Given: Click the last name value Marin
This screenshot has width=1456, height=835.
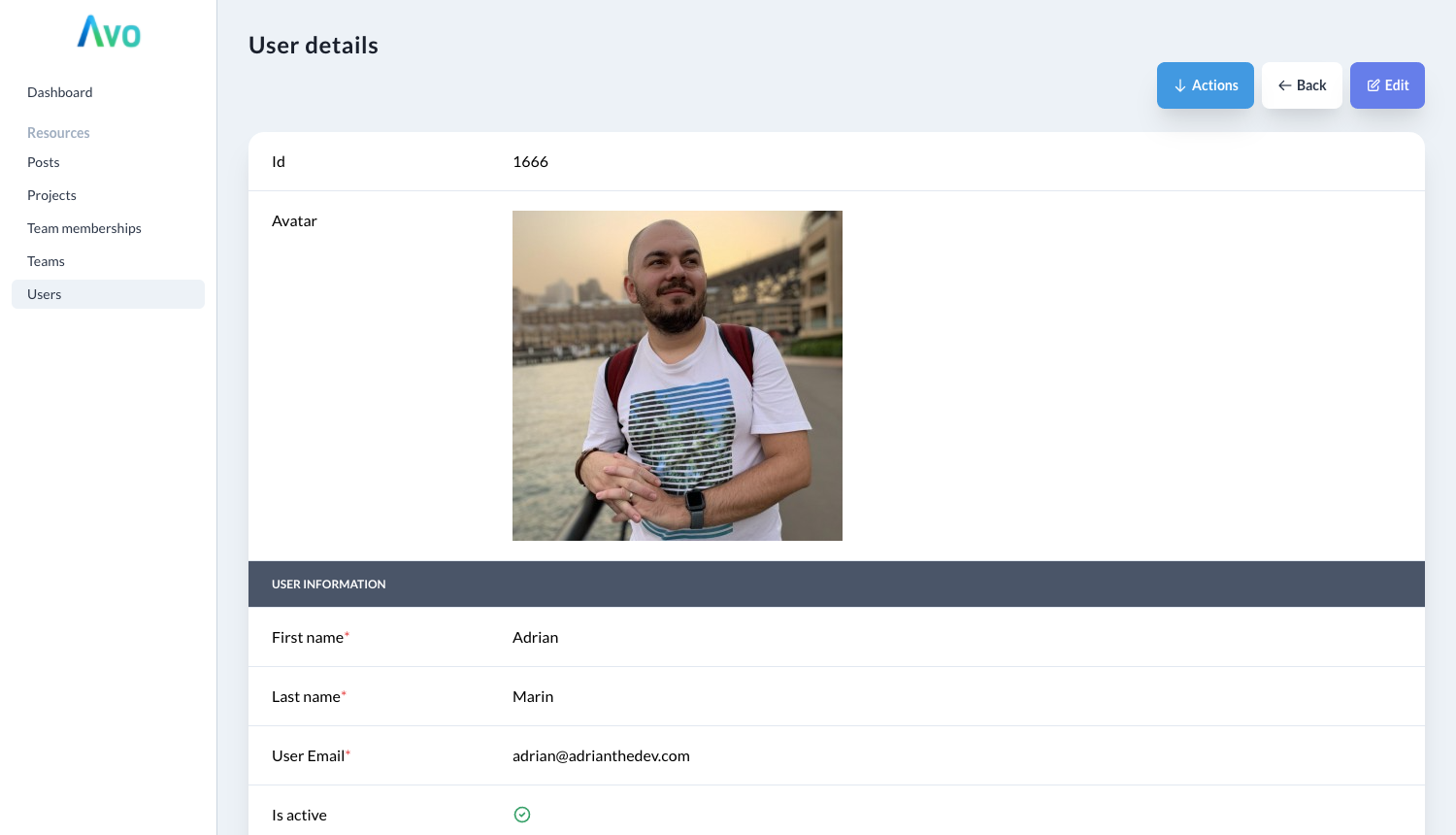Looking at the screenshot, I should 533,696.
